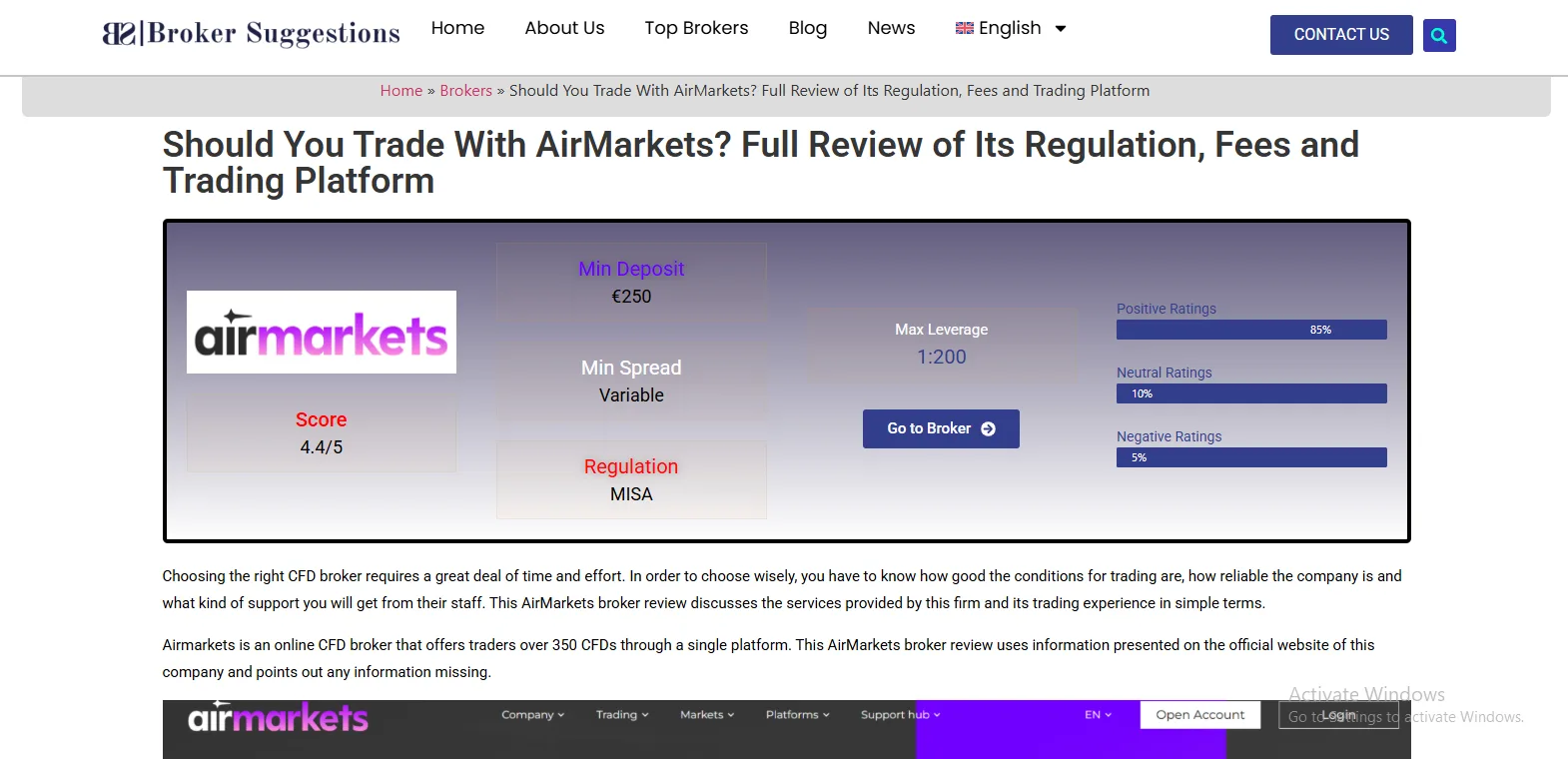Image resolution: width=1568 pixels, height=759 pixels.
Task: Go to the Home menu item
Action: point(457,28)
